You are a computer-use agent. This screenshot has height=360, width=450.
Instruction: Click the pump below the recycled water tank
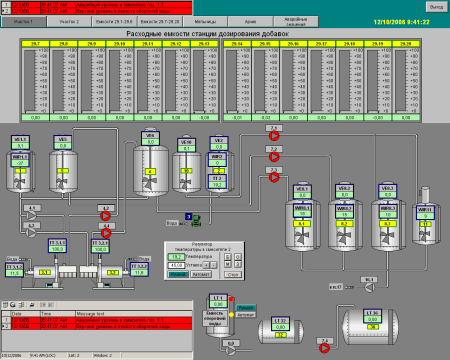click(230, 350)
